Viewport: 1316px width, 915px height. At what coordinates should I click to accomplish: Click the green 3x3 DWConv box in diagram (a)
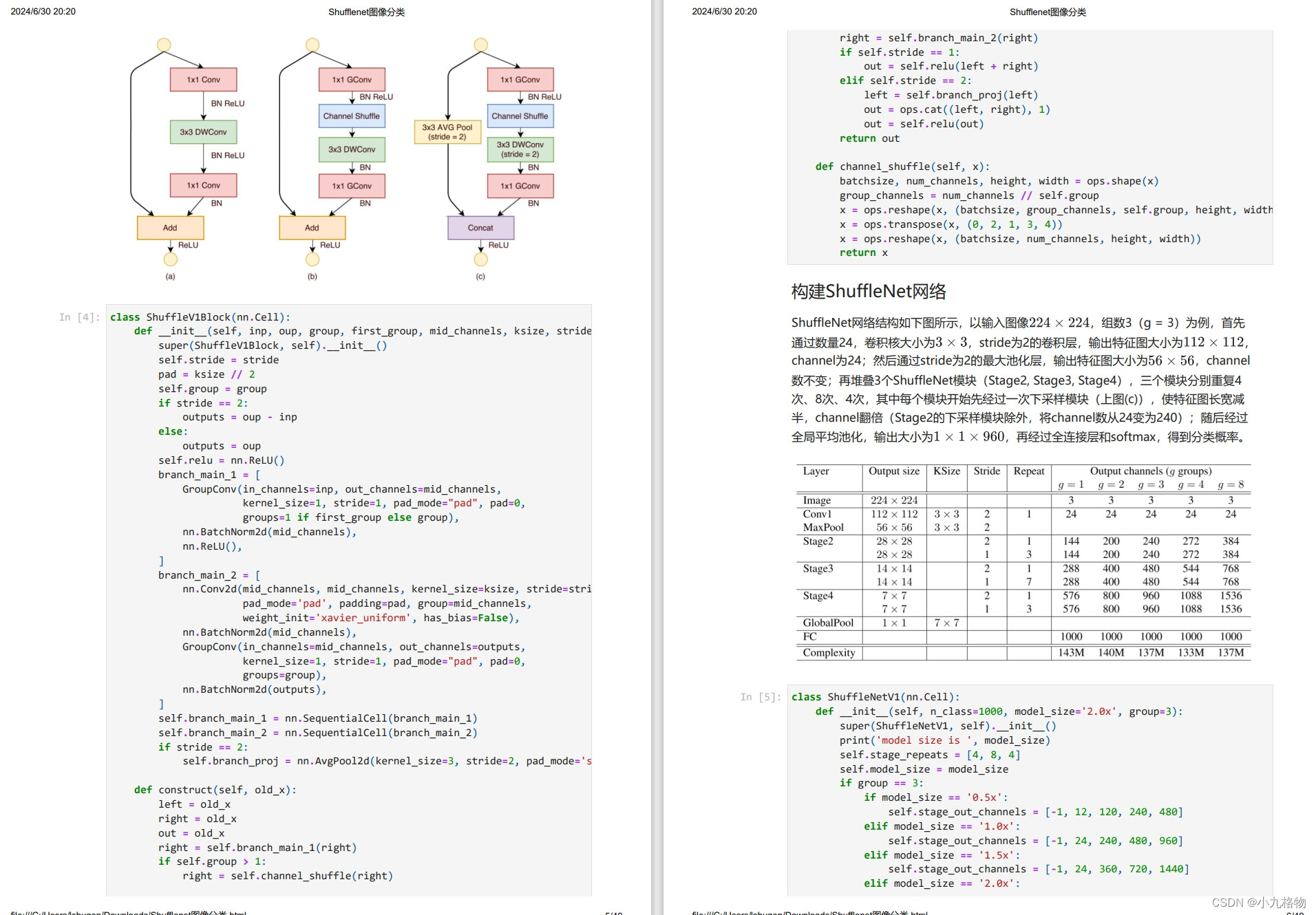point(204,132)
